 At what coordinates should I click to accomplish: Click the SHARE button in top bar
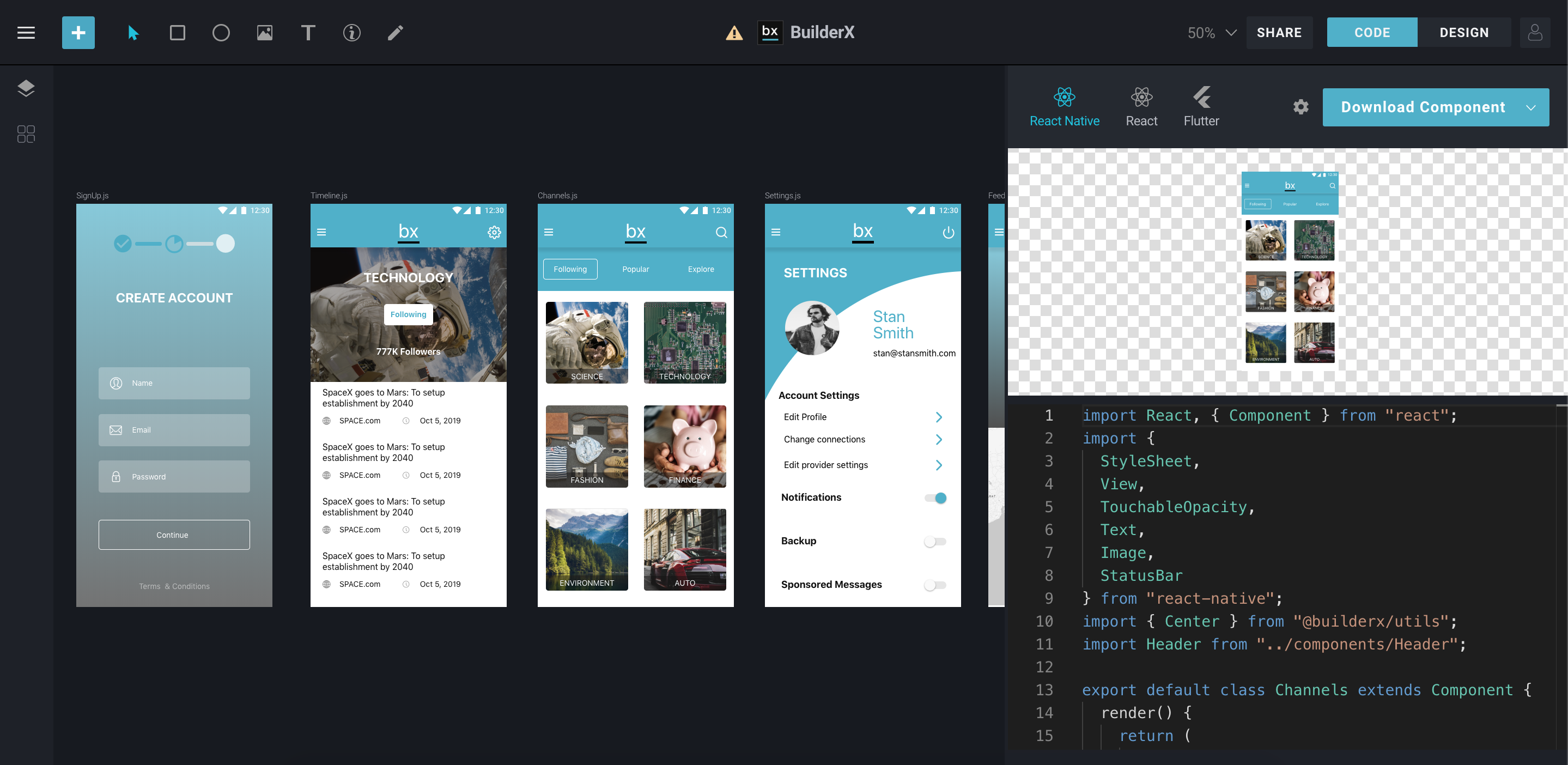pos(1279,32)
